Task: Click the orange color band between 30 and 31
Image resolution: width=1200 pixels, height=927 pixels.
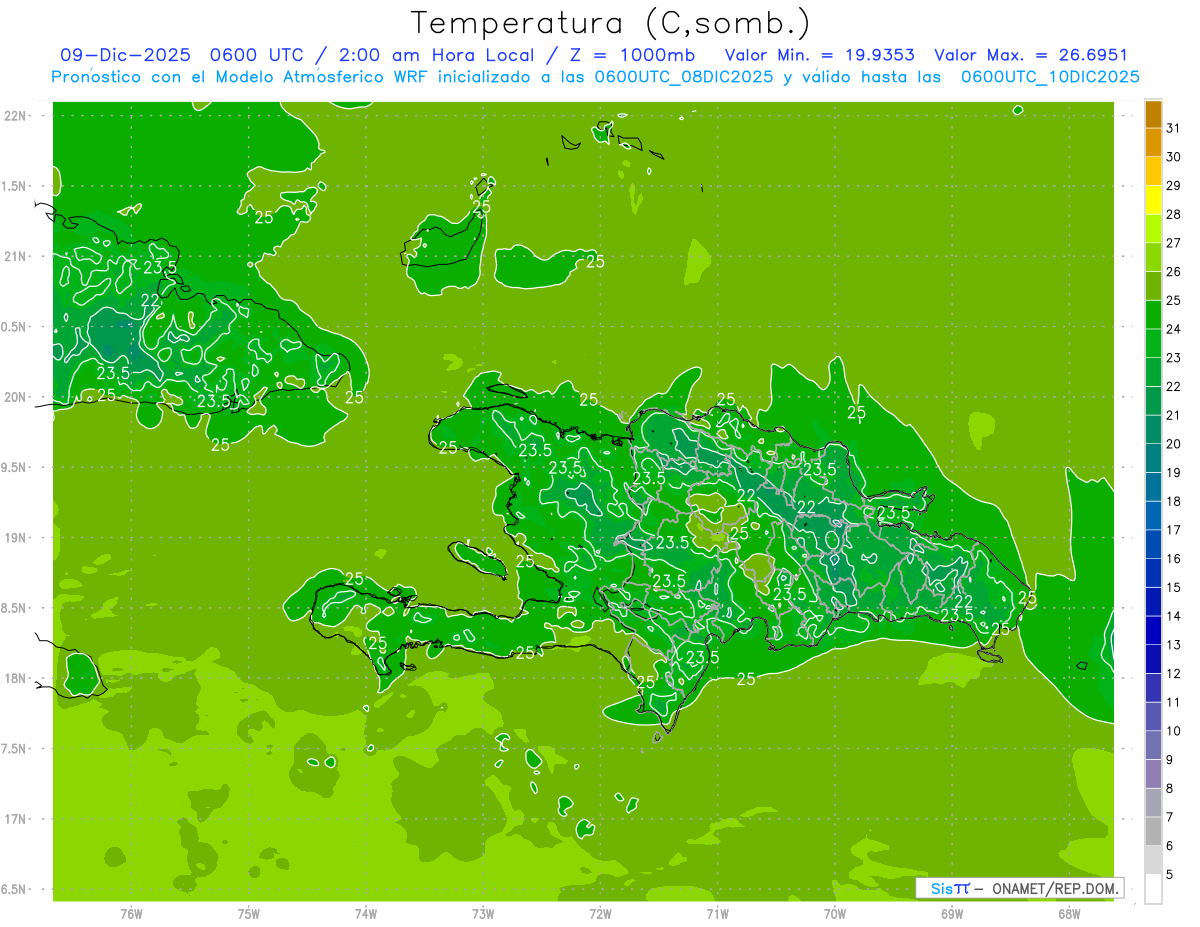Action: [1153, 142]
